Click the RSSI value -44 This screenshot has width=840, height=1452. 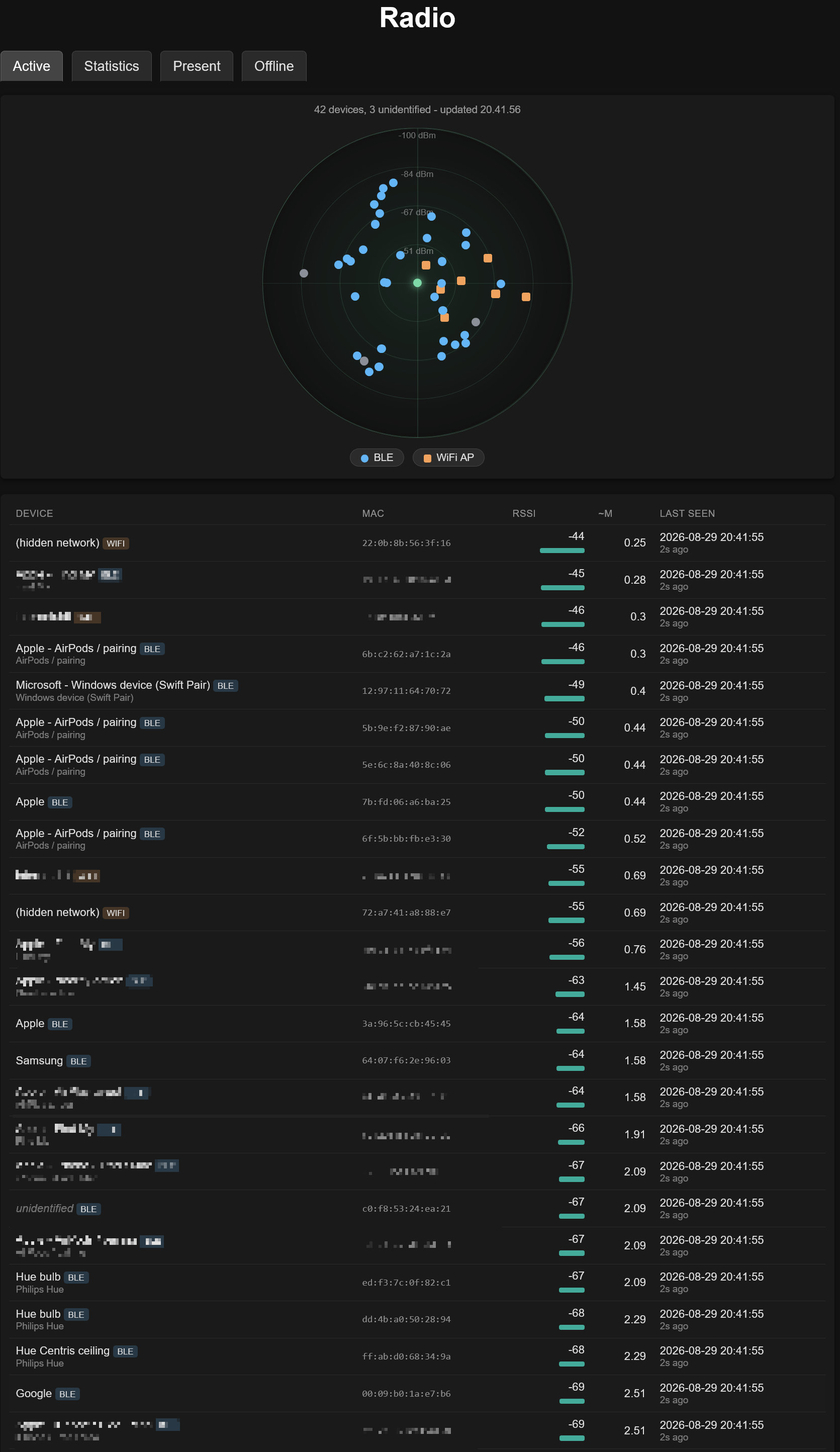576,536
